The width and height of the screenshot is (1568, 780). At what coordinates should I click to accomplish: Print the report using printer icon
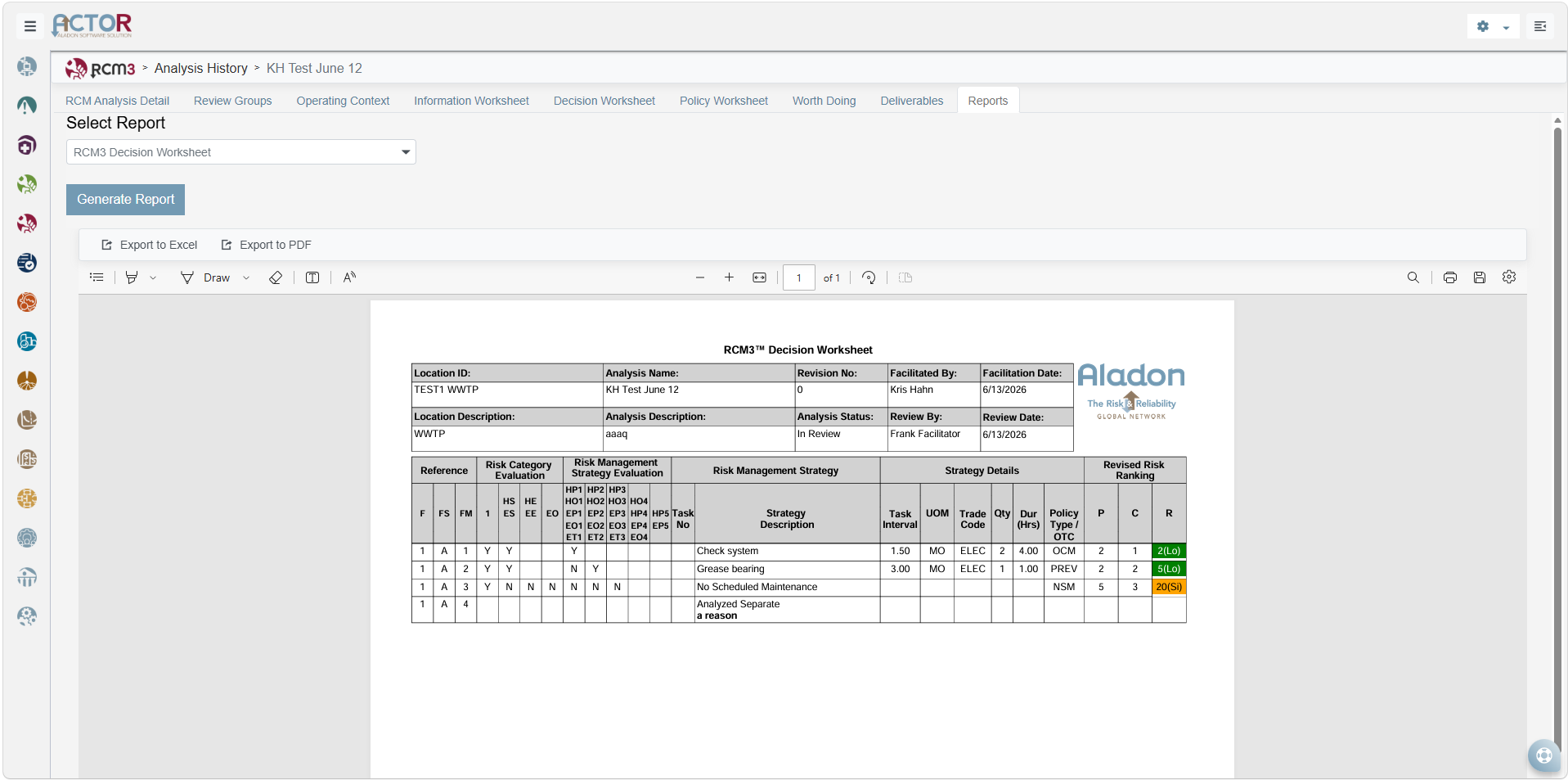[1450, 277]
